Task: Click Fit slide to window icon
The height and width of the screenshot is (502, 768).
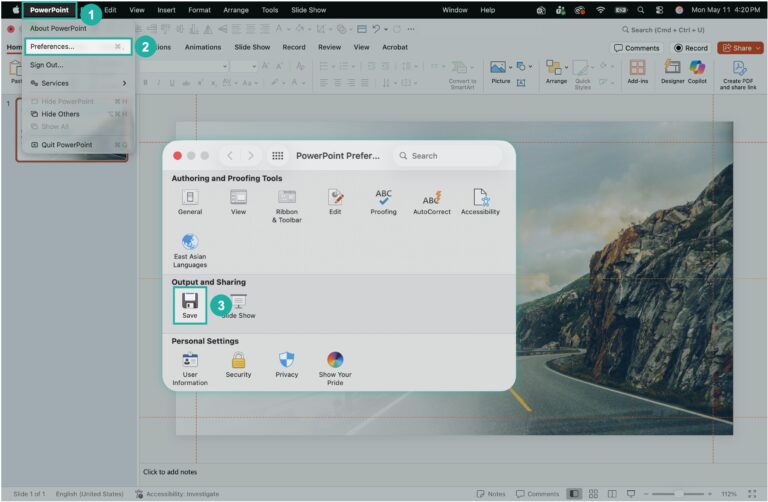Action: click(752, 494)
